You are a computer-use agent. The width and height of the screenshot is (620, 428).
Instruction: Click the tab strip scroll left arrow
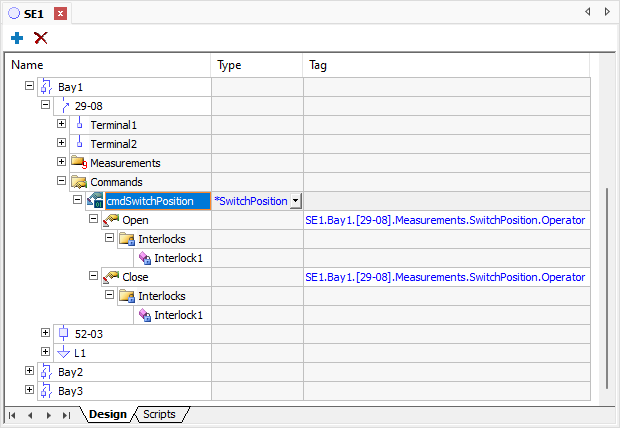coord(588,12)
